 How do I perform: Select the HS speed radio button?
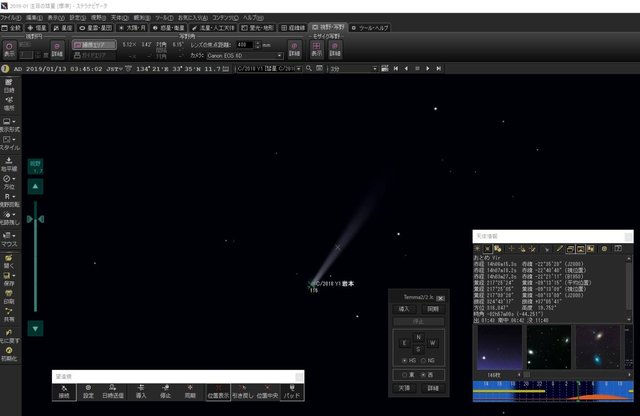[404, 360]
